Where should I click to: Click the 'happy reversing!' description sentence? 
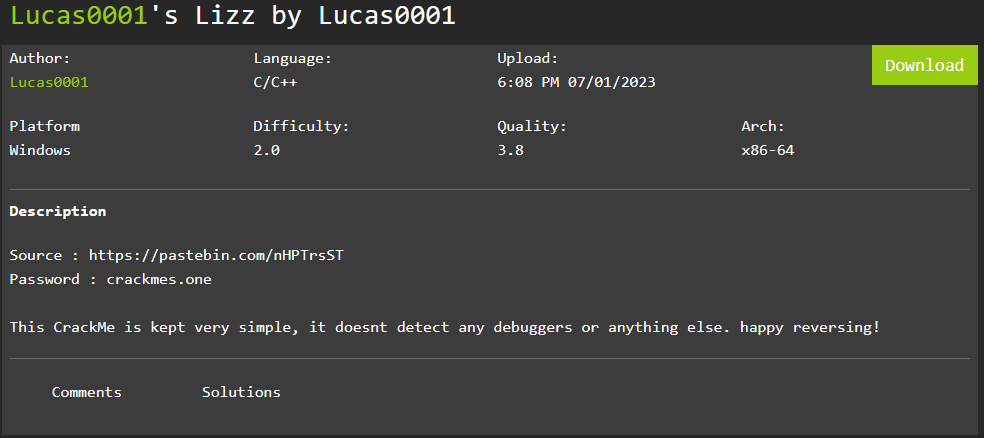810,328
